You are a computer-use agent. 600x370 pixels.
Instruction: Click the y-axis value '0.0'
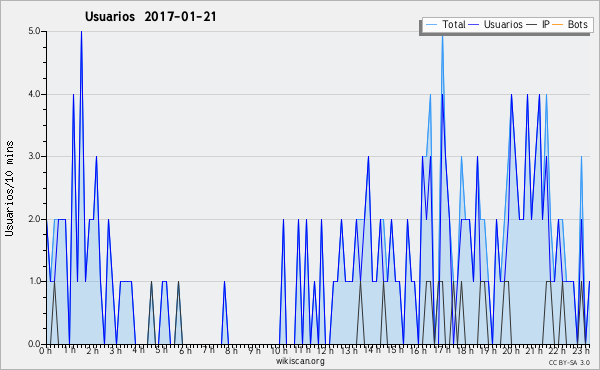pyautogui.click(x=34, y=344)
